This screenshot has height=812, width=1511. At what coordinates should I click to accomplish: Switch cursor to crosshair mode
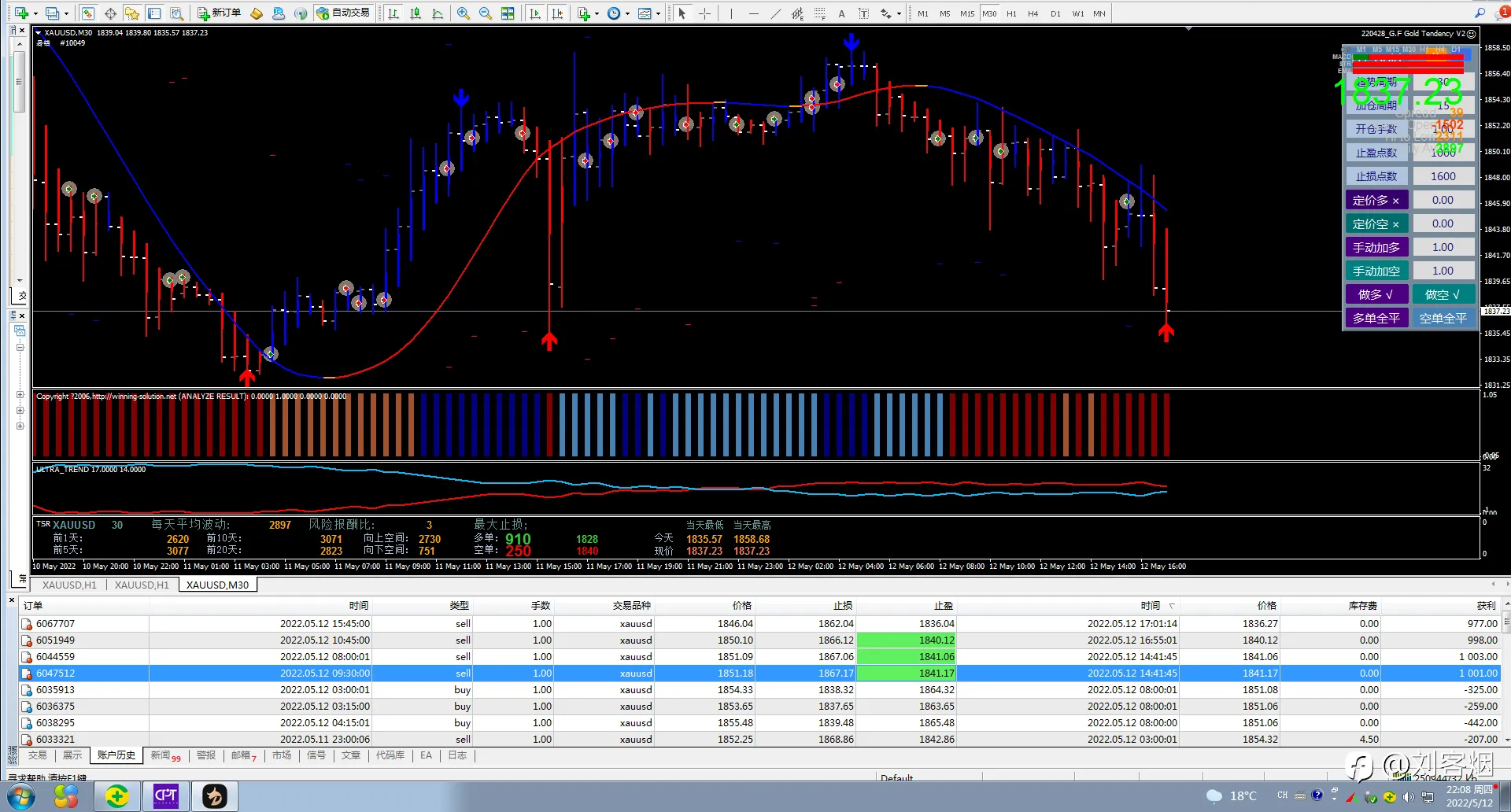coord(704,13)
